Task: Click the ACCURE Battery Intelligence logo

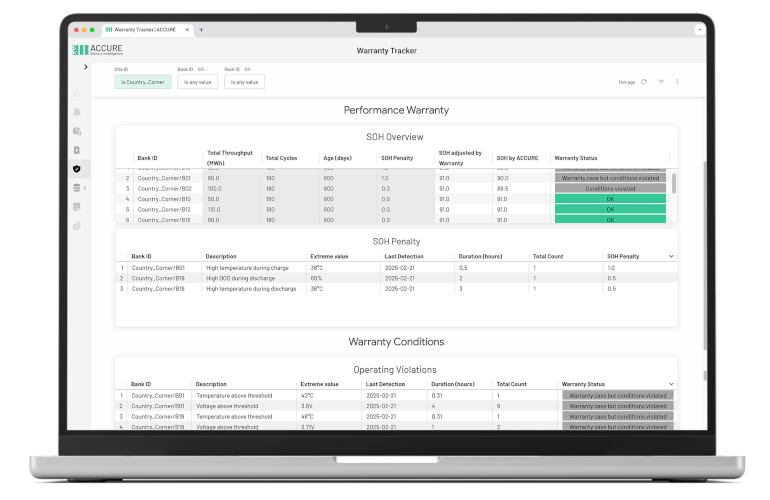Action: coord(97,49)
